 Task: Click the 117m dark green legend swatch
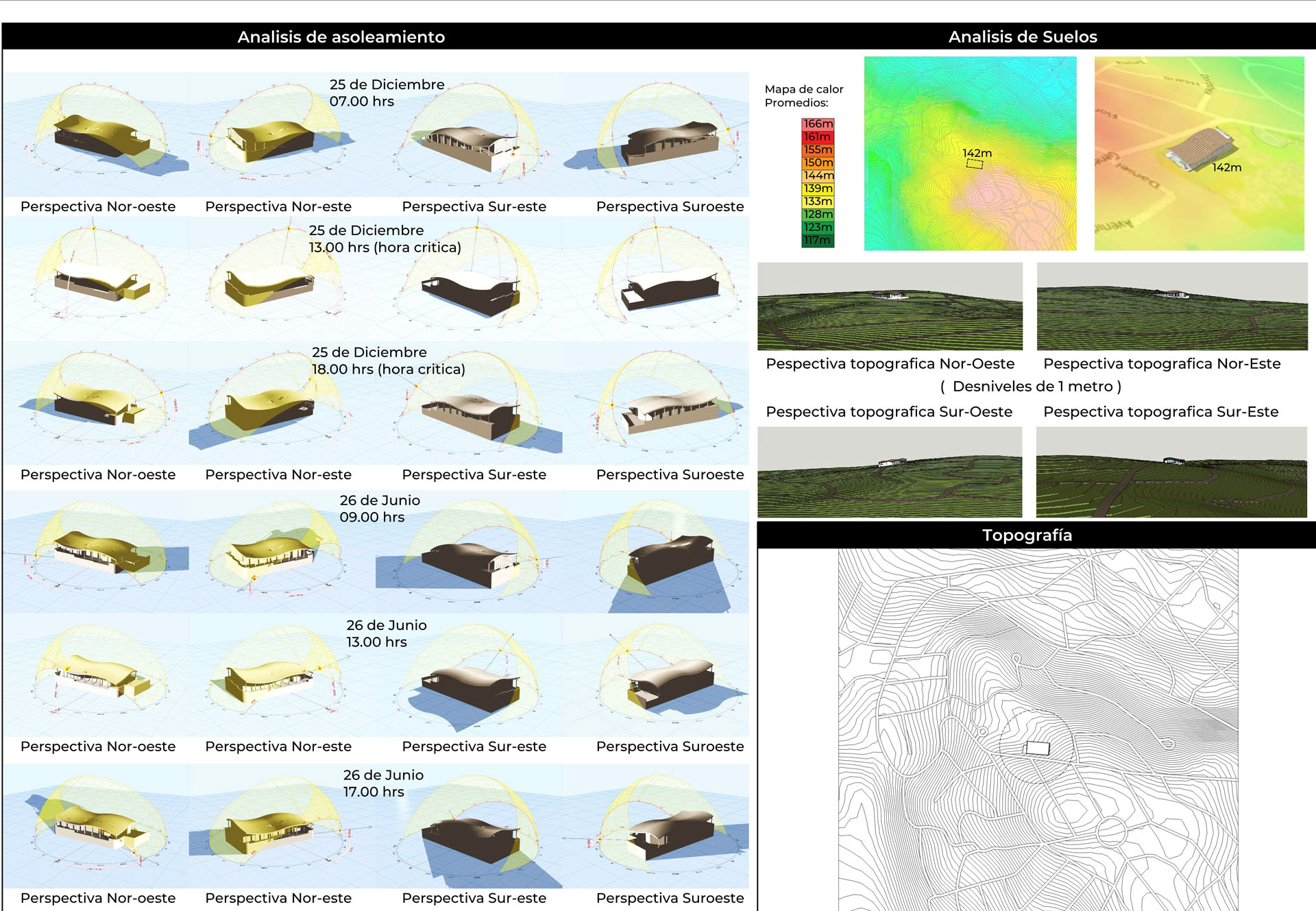click(x=818, y=241)
